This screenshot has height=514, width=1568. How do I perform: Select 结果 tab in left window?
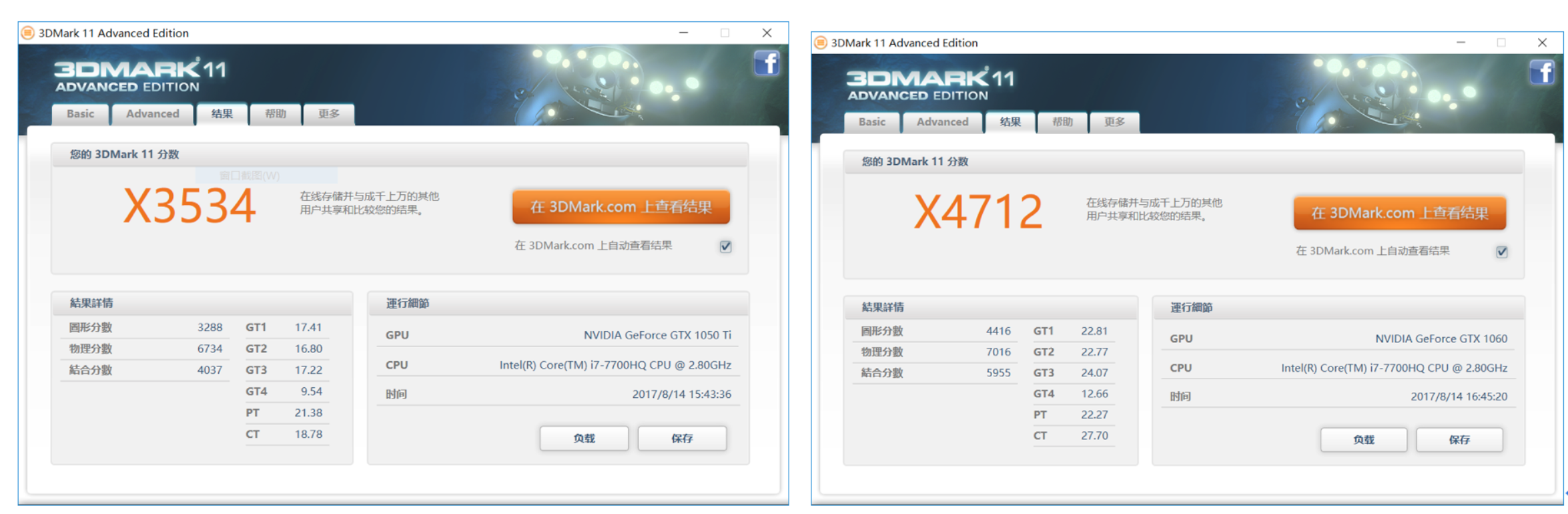tap(222, 114)
